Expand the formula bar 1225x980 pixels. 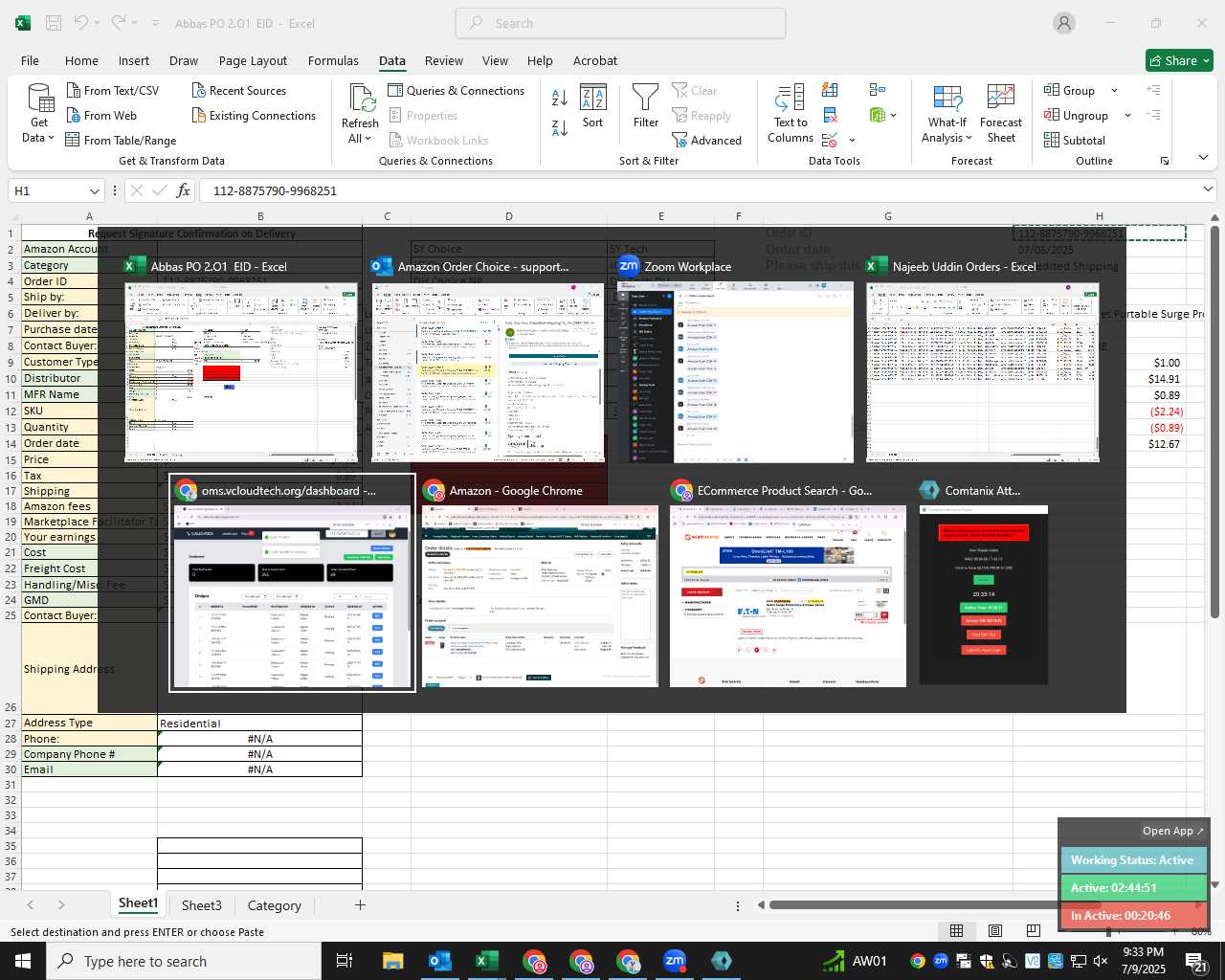(1208, 189)
